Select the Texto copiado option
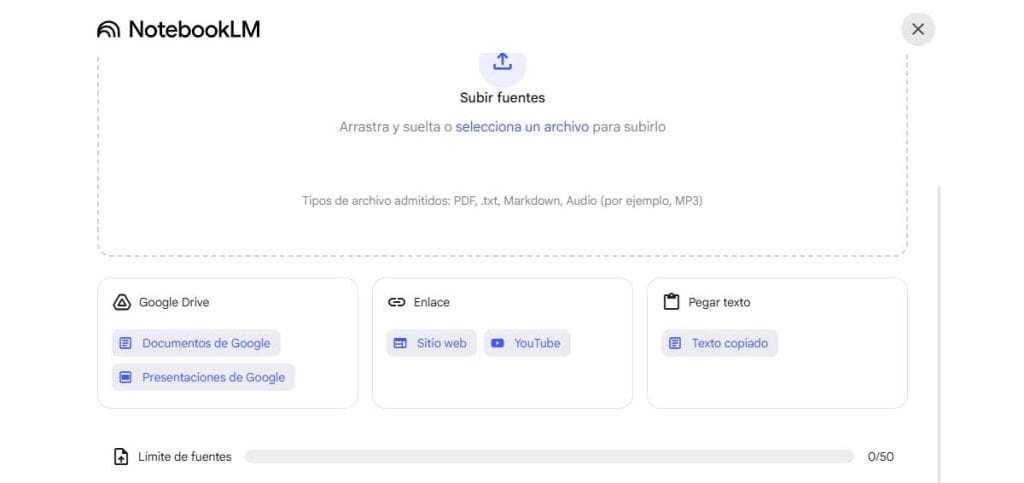 (x=729, y=343)
